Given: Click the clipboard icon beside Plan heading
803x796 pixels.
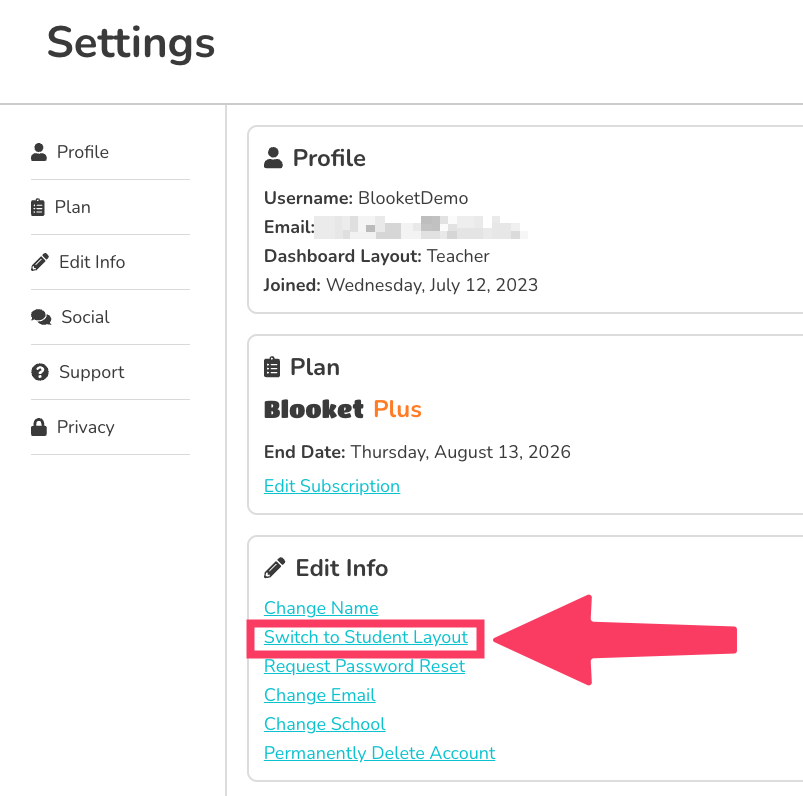Looking at the screenshot, I should click(x=272, y=367).
